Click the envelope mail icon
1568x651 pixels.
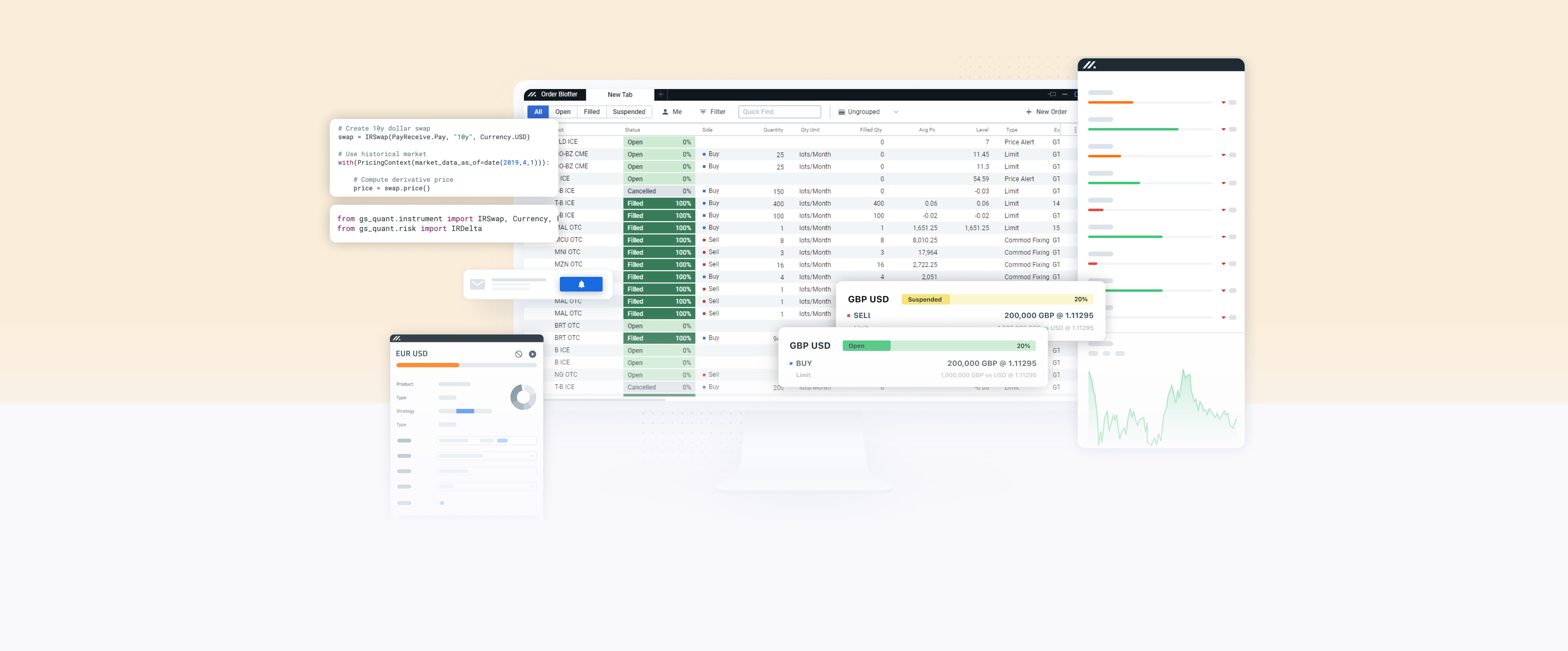tap(477, 284)
